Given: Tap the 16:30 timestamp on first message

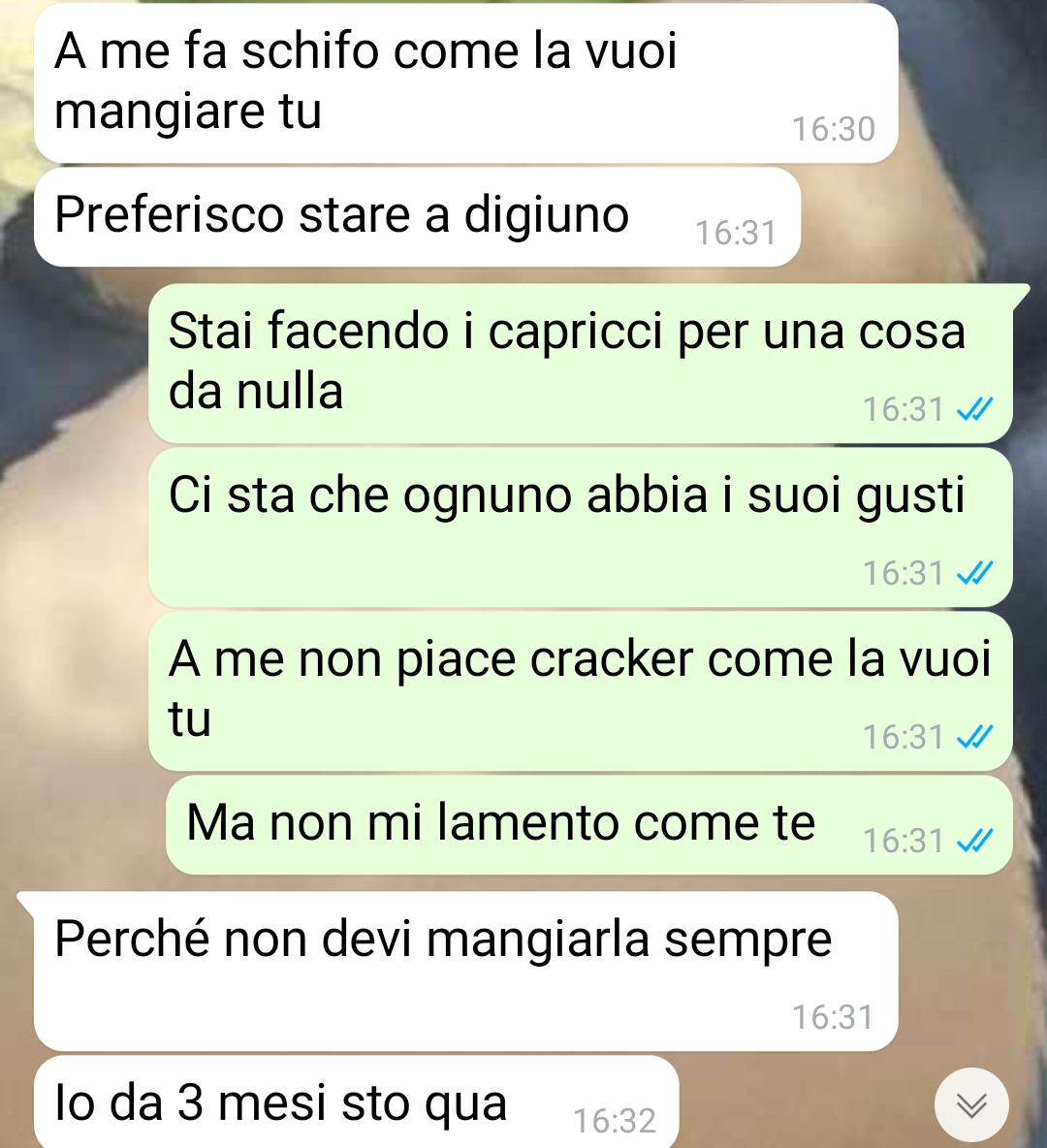Looking at the screenshot, I should [834, 130].
